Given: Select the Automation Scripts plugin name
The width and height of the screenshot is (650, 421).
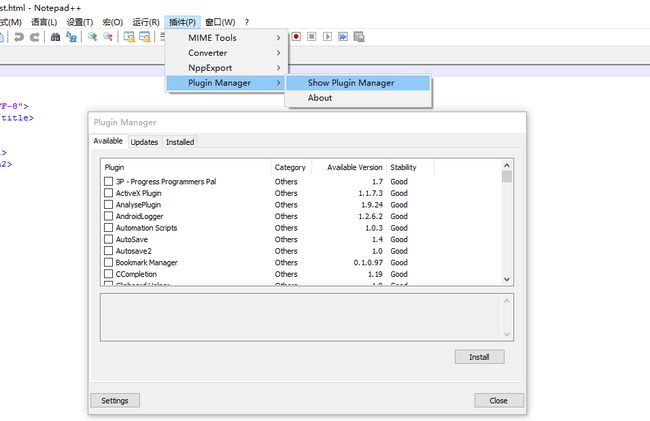Looking at the screenshot, I should tap(146, 228).
